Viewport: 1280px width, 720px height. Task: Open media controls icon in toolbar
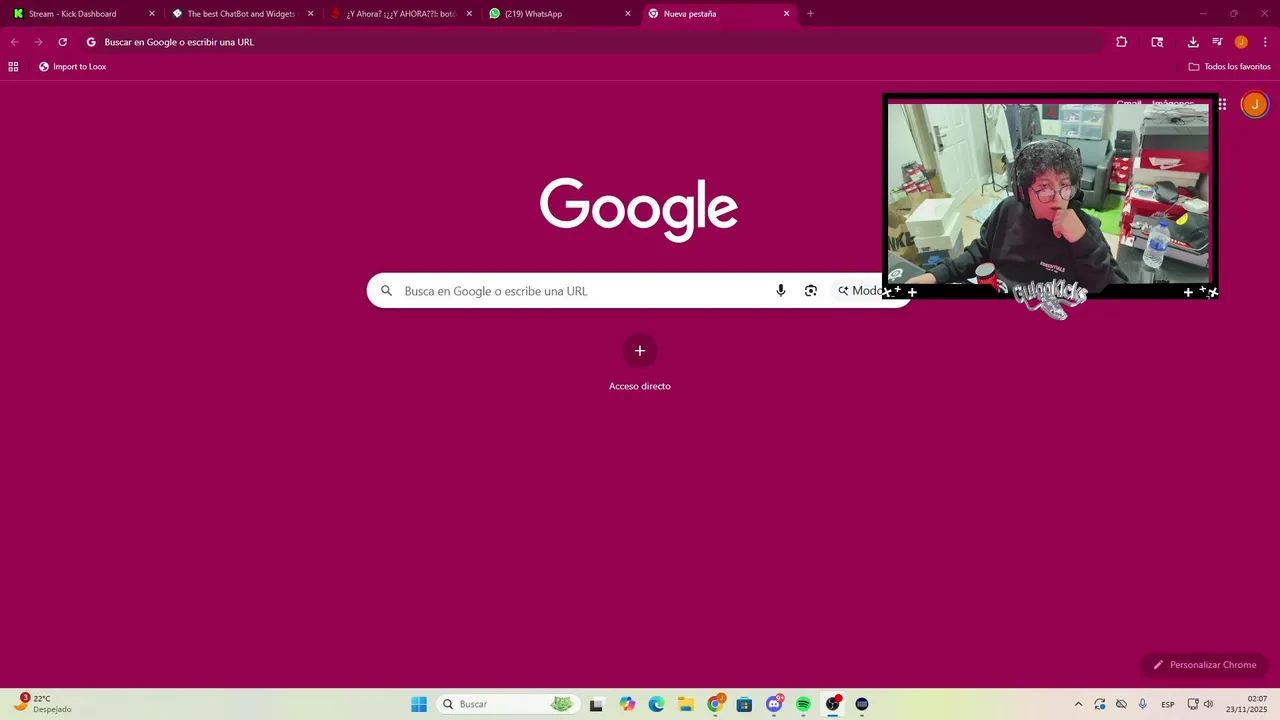click(x=1217, y=42)
